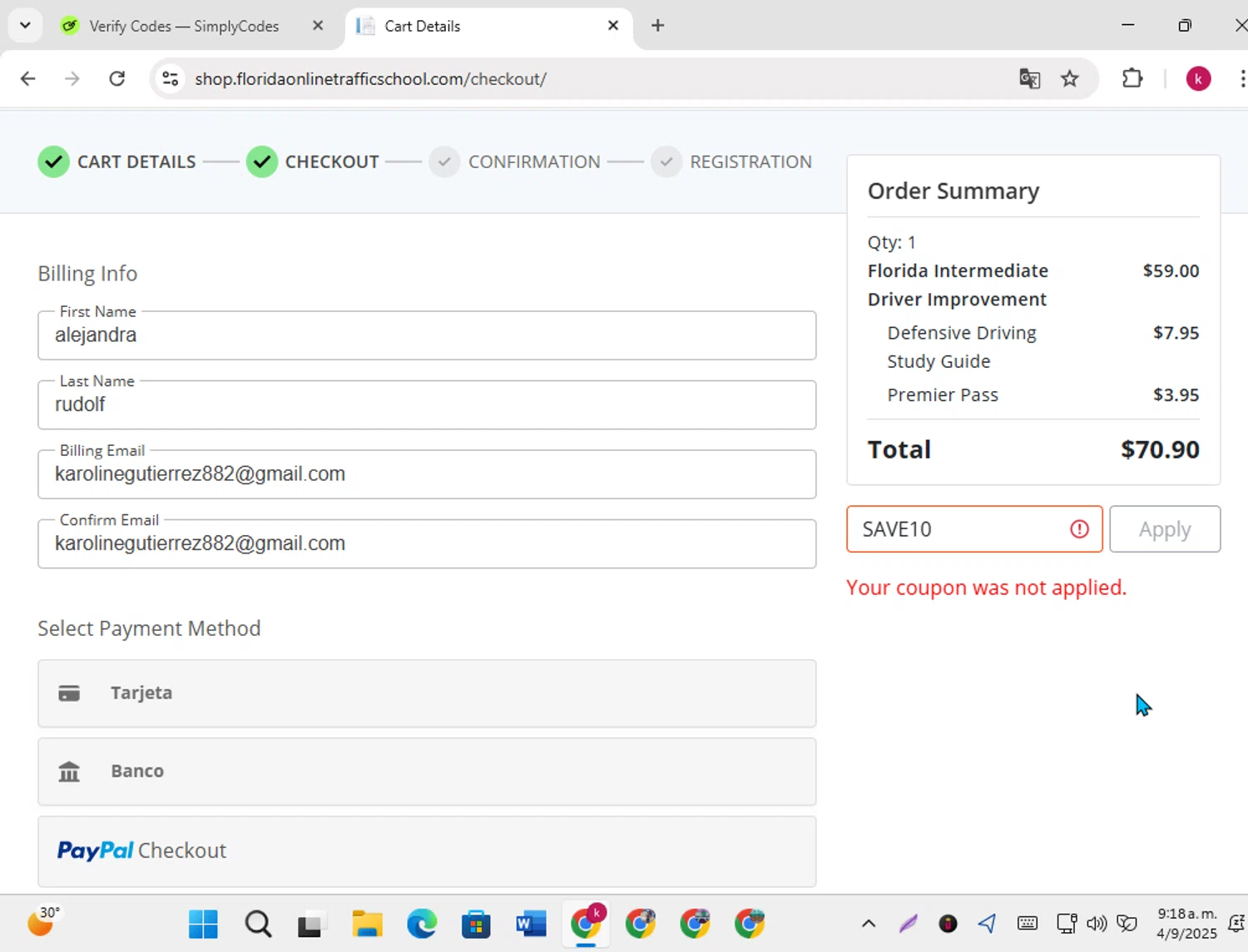Open the Windows Start menu

click(x=203, y=924)
